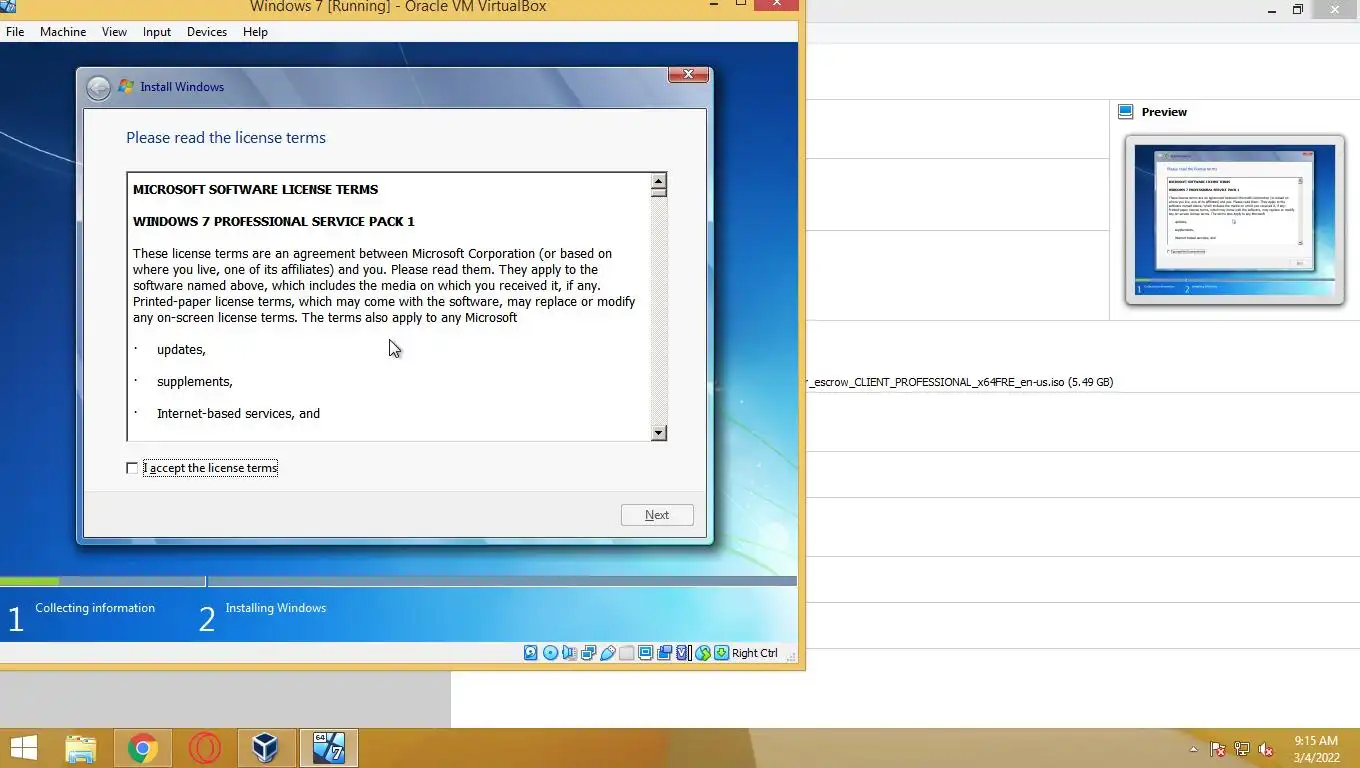This screenshot has width=1360, height=768.
Task: Click the recording status icon
Action: pyautogui.click(x=664, y=653)
